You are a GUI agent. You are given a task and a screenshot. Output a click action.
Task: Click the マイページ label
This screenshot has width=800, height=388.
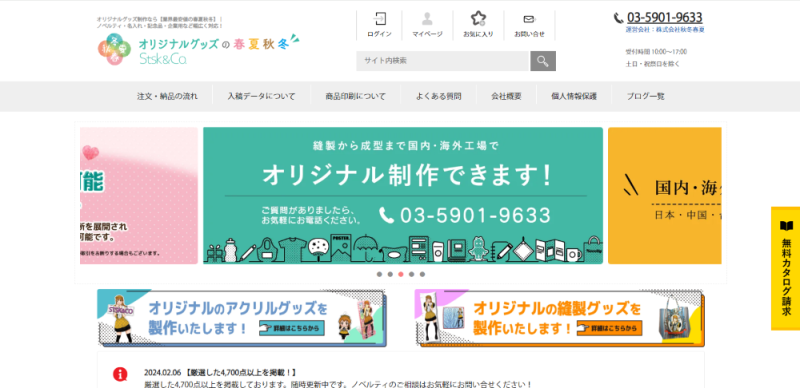pos(428,34)
